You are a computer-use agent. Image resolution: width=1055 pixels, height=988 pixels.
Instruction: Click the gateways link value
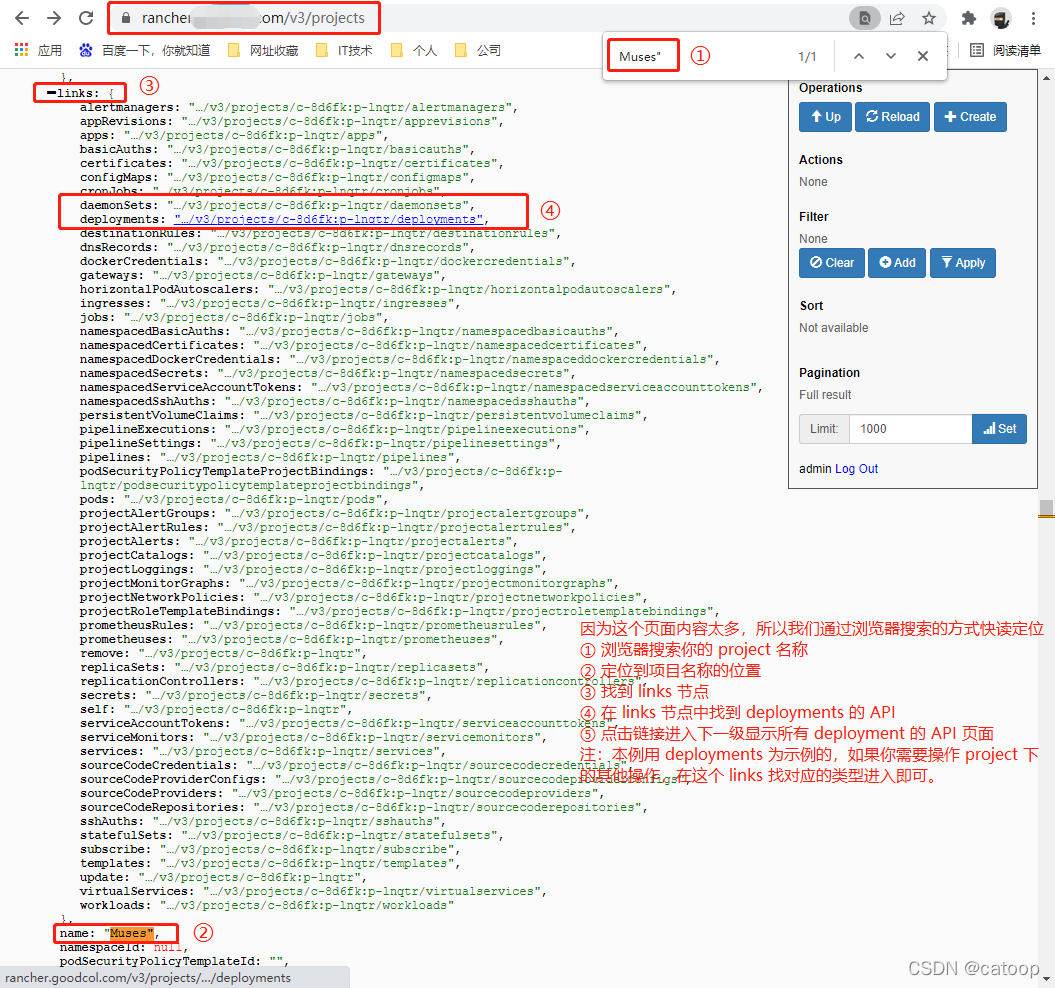[296, 275]
